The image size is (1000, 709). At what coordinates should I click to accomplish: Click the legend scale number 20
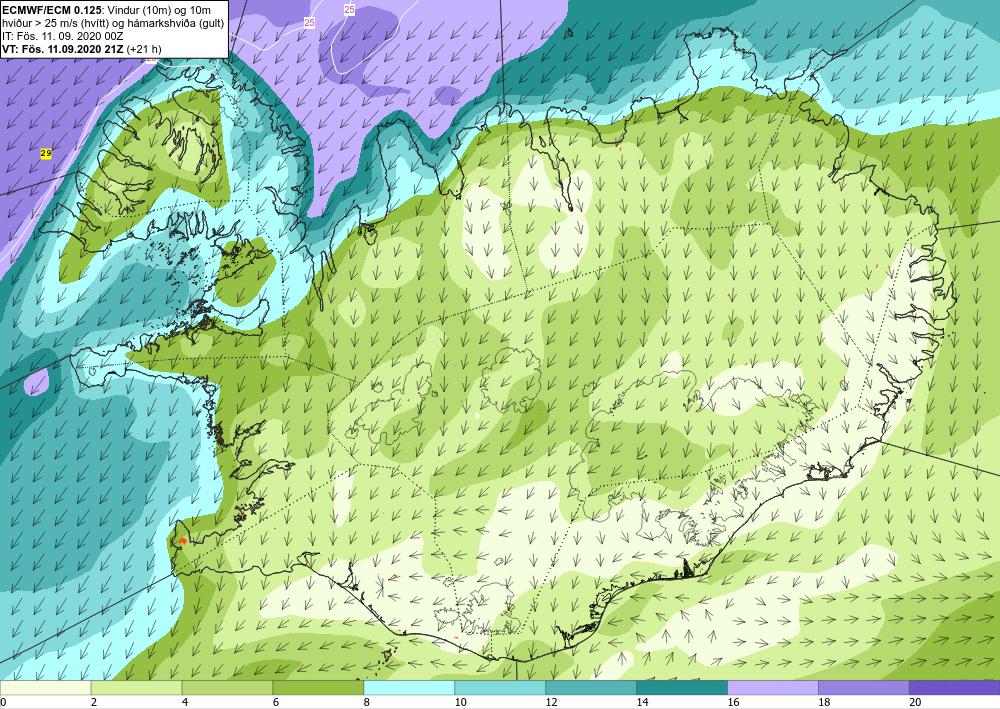pyautogui.click(x=915, y=702)
